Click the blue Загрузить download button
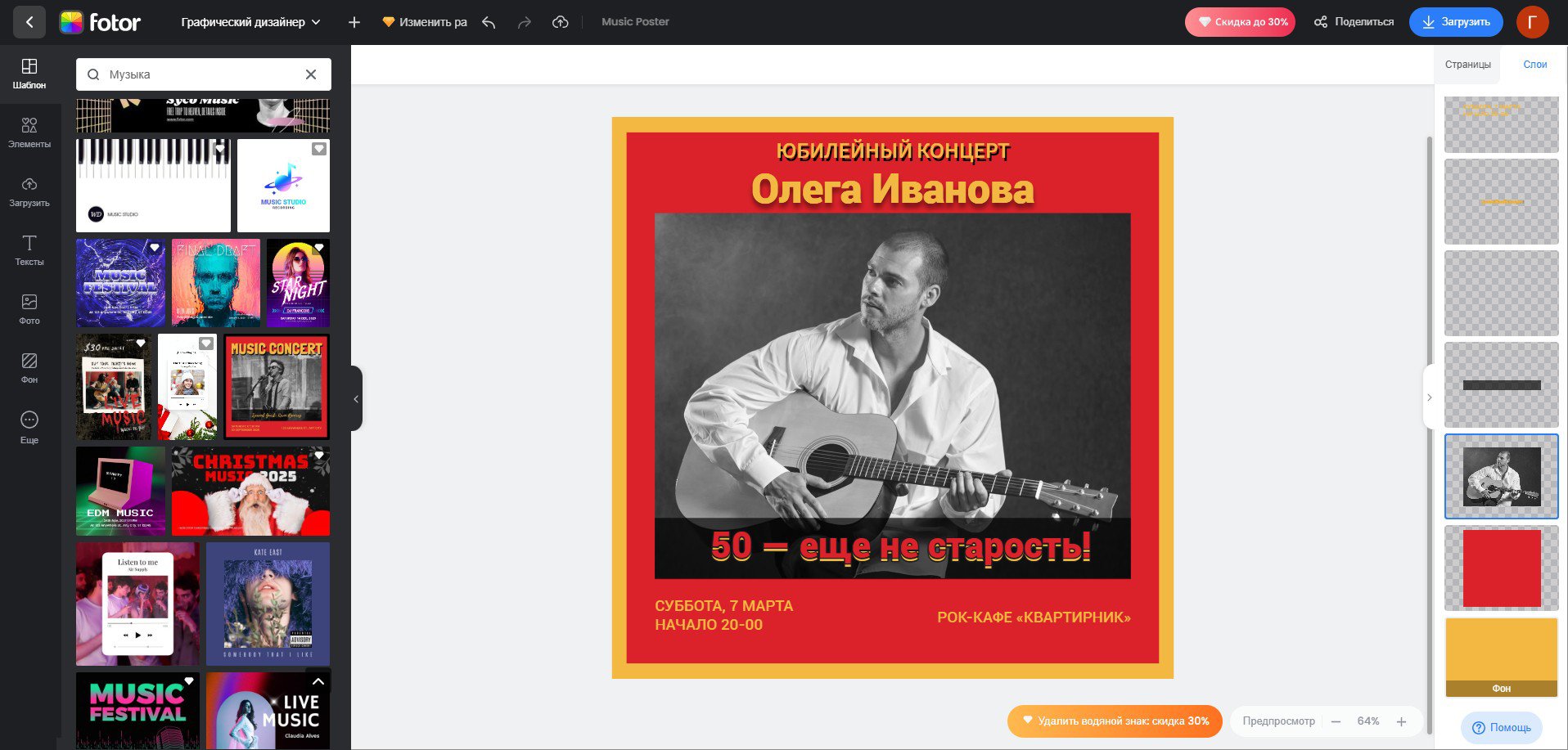 1456,22
